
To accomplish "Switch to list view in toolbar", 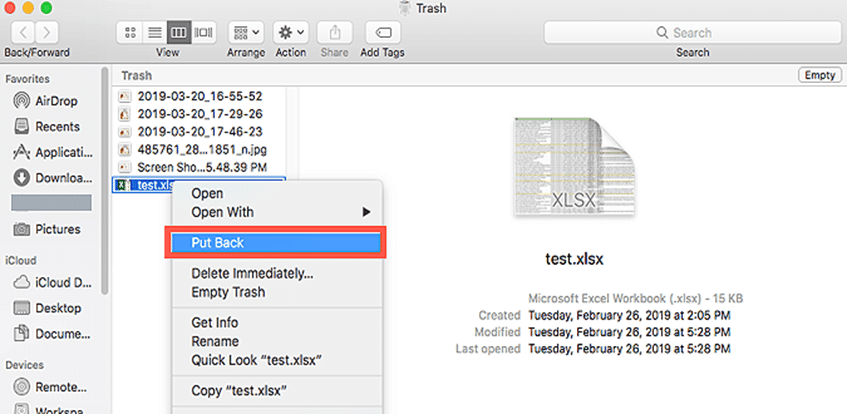I will coord(155,32).
